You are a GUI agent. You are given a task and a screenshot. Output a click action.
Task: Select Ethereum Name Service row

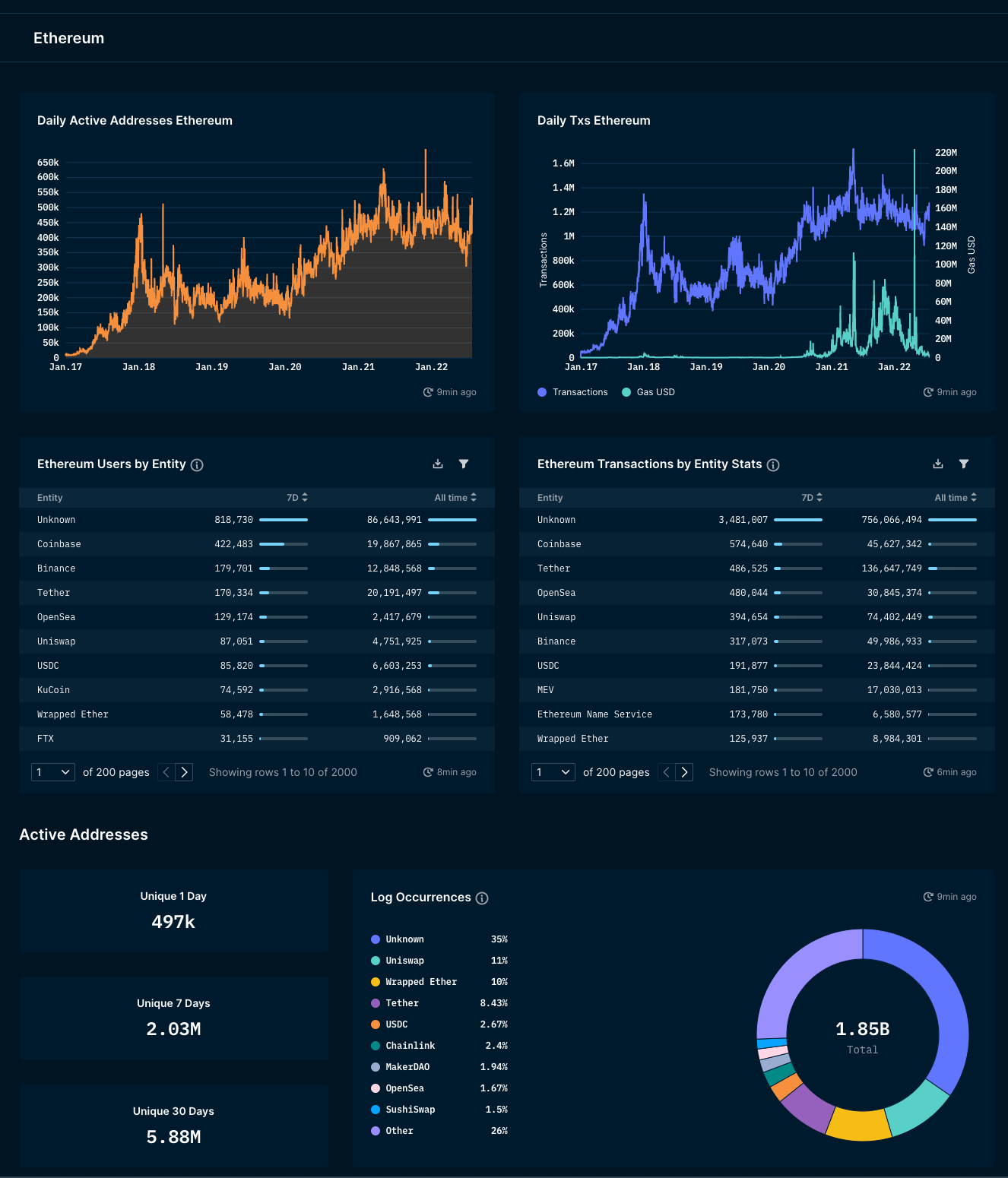[757, 714]
